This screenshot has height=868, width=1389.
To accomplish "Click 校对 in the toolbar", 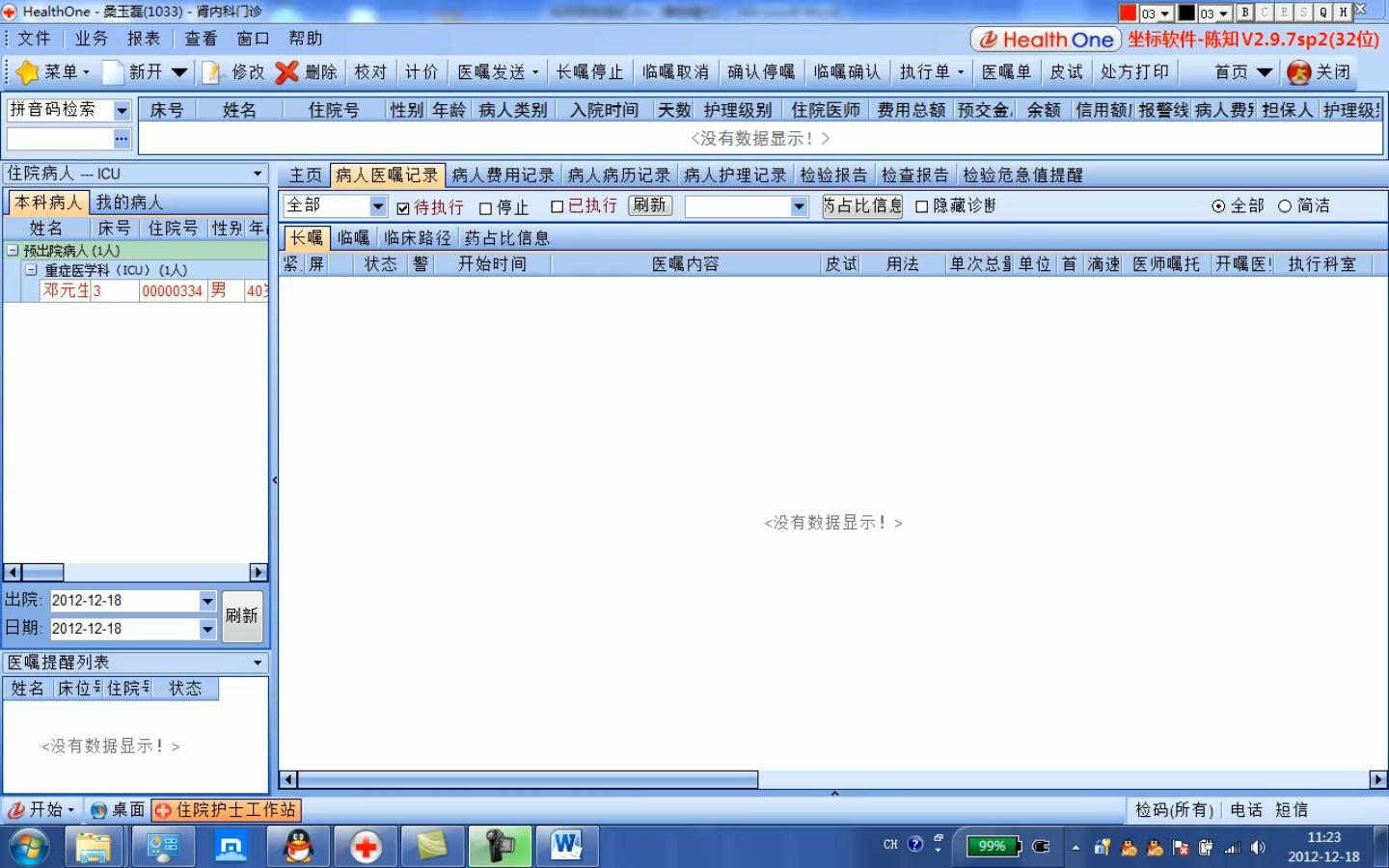I will [x=370, y=72].
